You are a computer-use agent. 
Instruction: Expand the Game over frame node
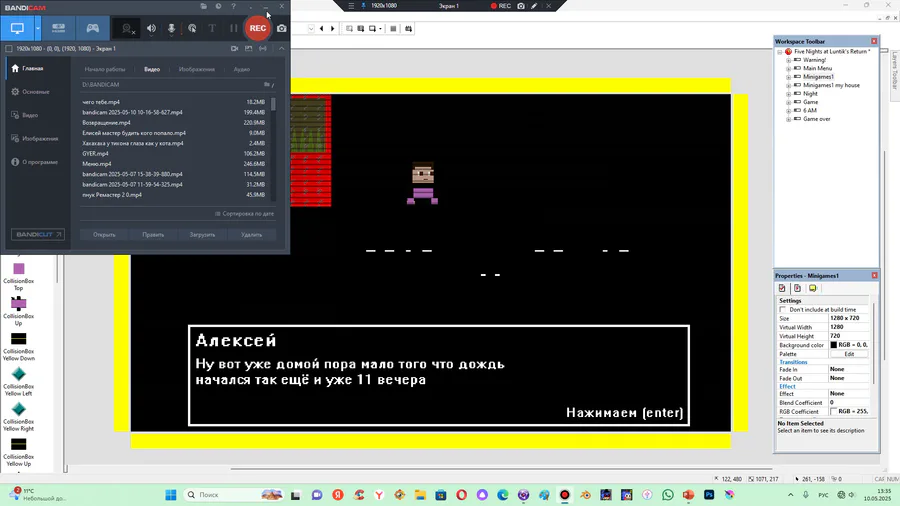(788, 119)
